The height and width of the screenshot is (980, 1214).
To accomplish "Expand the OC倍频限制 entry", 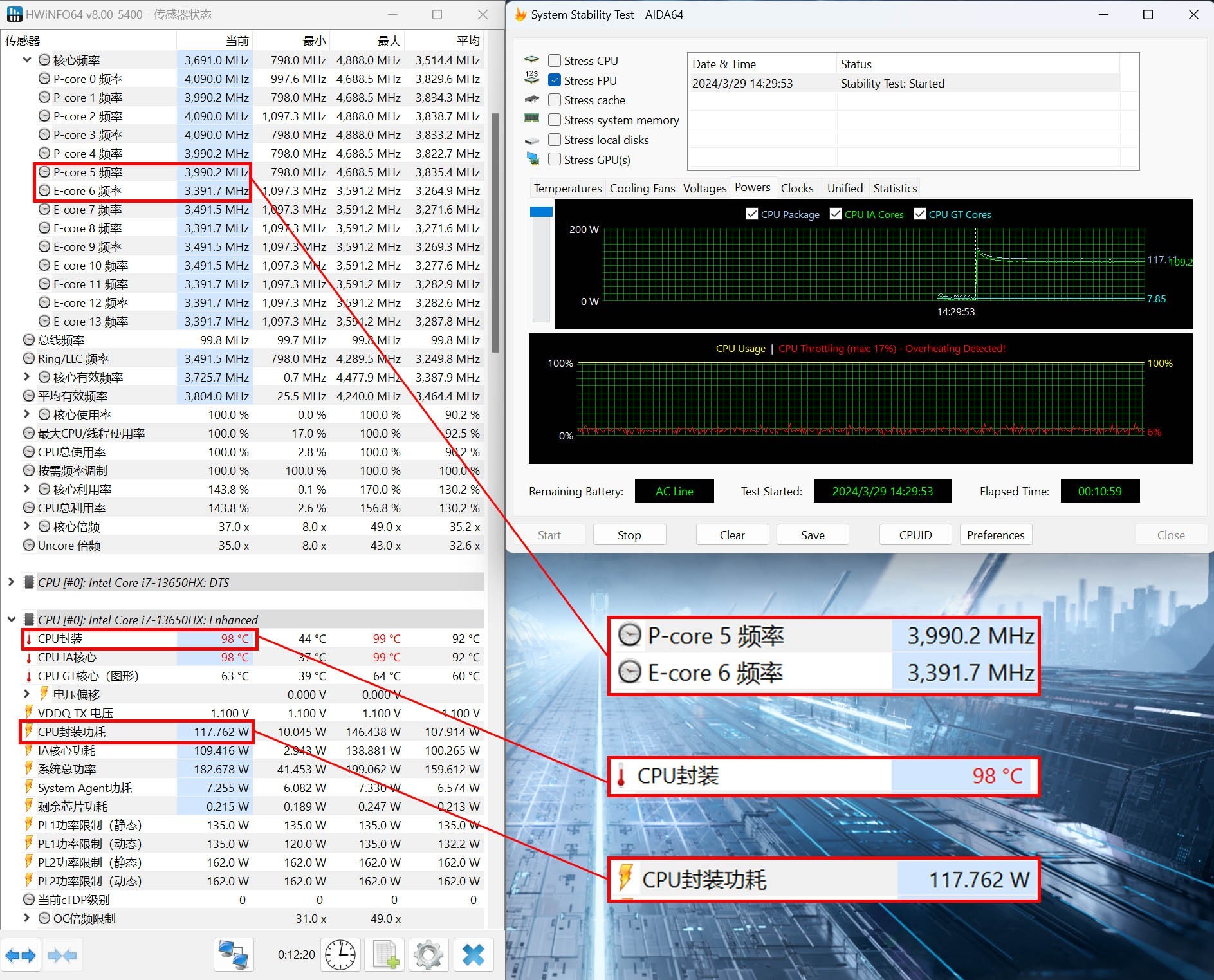I will click(x=26, y=918).
